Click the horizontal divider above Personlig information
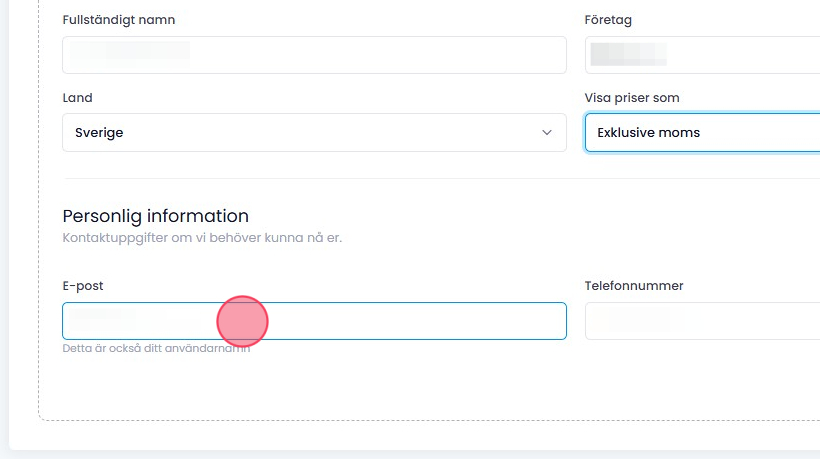Viewport: 820px width, 459px height. coord(440,179)
